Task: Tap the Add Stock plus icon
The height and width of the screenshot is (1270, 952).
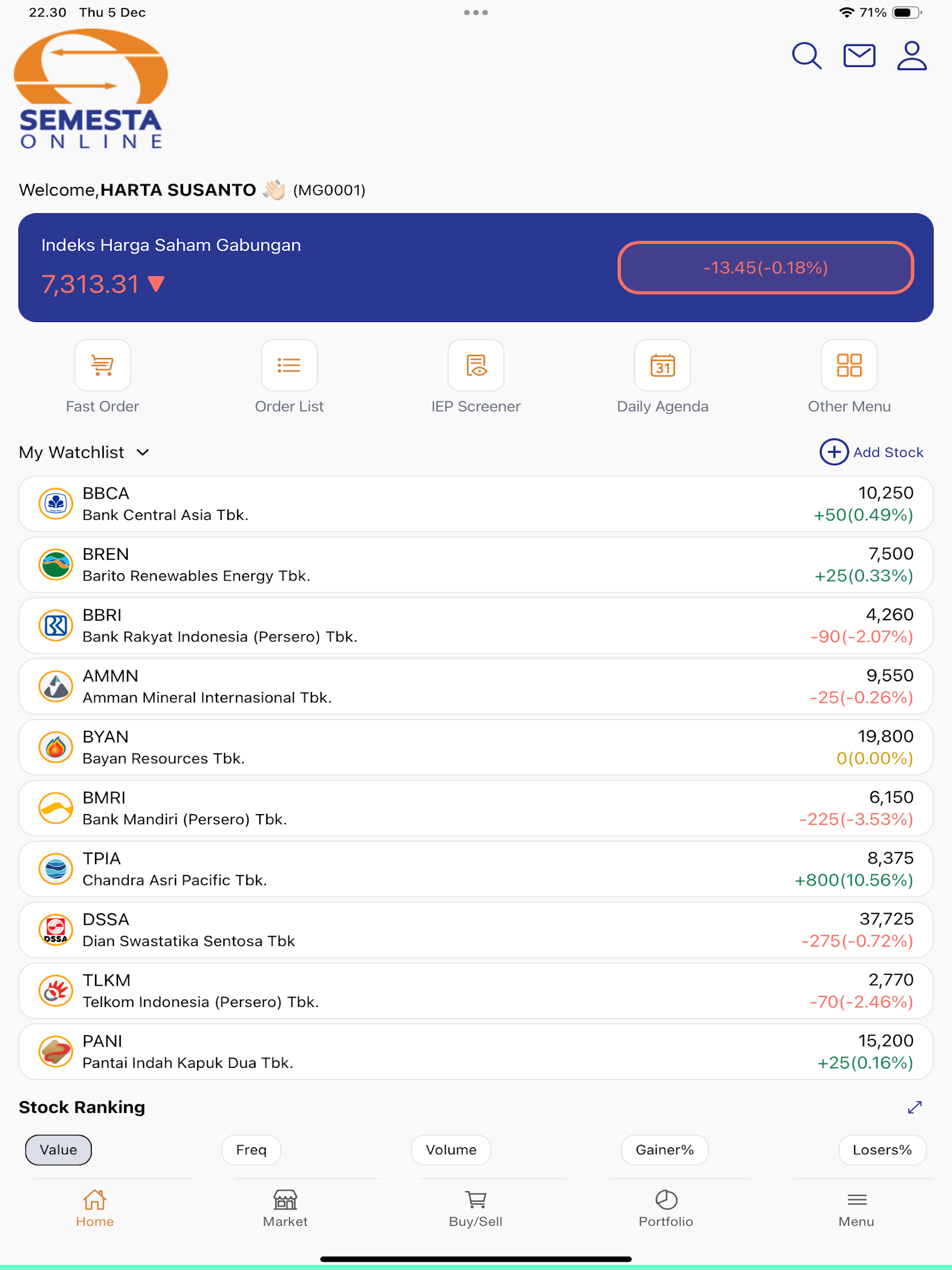Action: [834, 452]
